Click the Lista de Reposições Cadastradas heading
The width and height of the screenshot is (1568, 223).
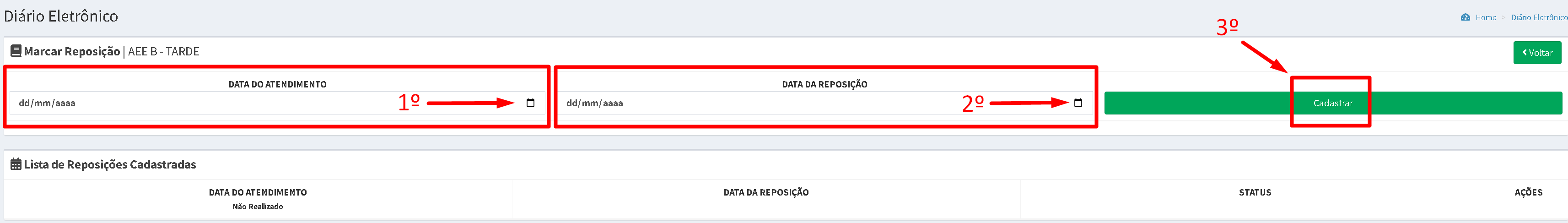(x=109, y=164)
